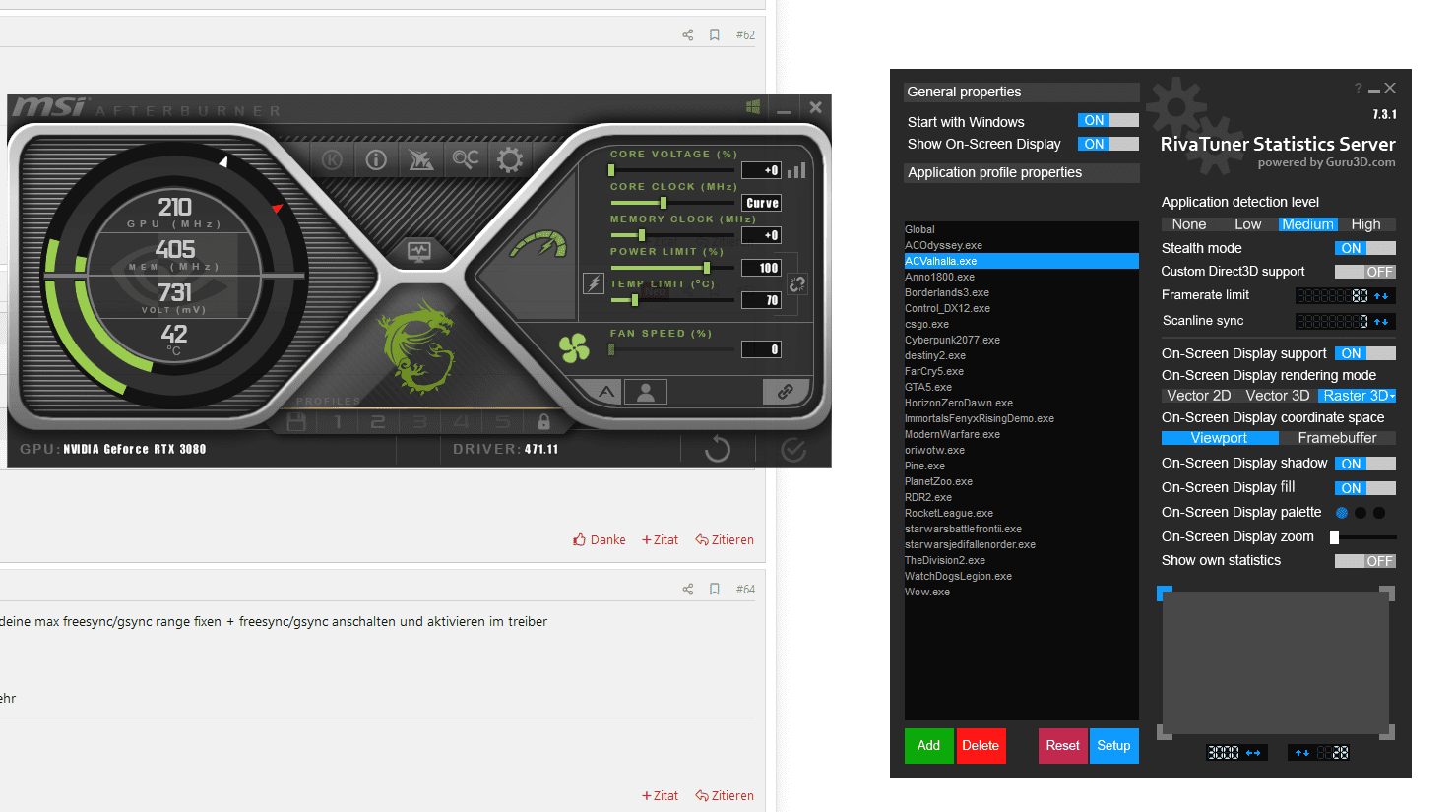Screen dimensions: 1456x812
Task: Reset Afterburner settings with circular arrow
Action: tap(718, 450)
